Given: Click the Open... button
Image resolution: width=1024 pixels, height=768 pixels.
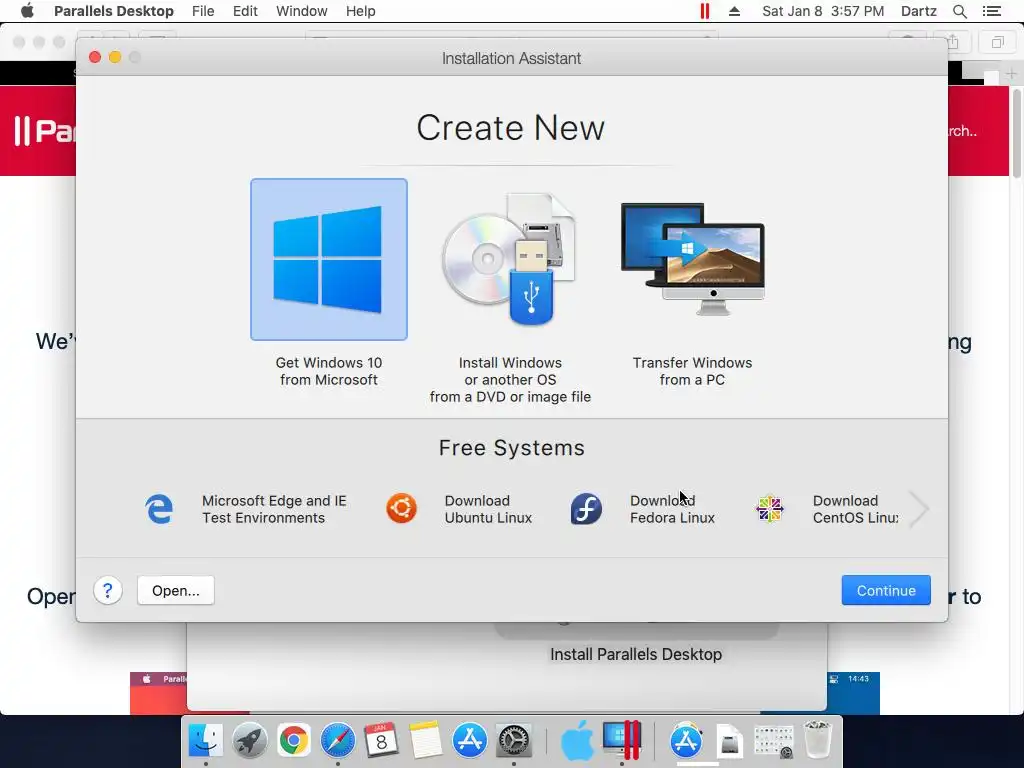Looking at the screenshot, I should pyautogui.click(x=176, y=590).
